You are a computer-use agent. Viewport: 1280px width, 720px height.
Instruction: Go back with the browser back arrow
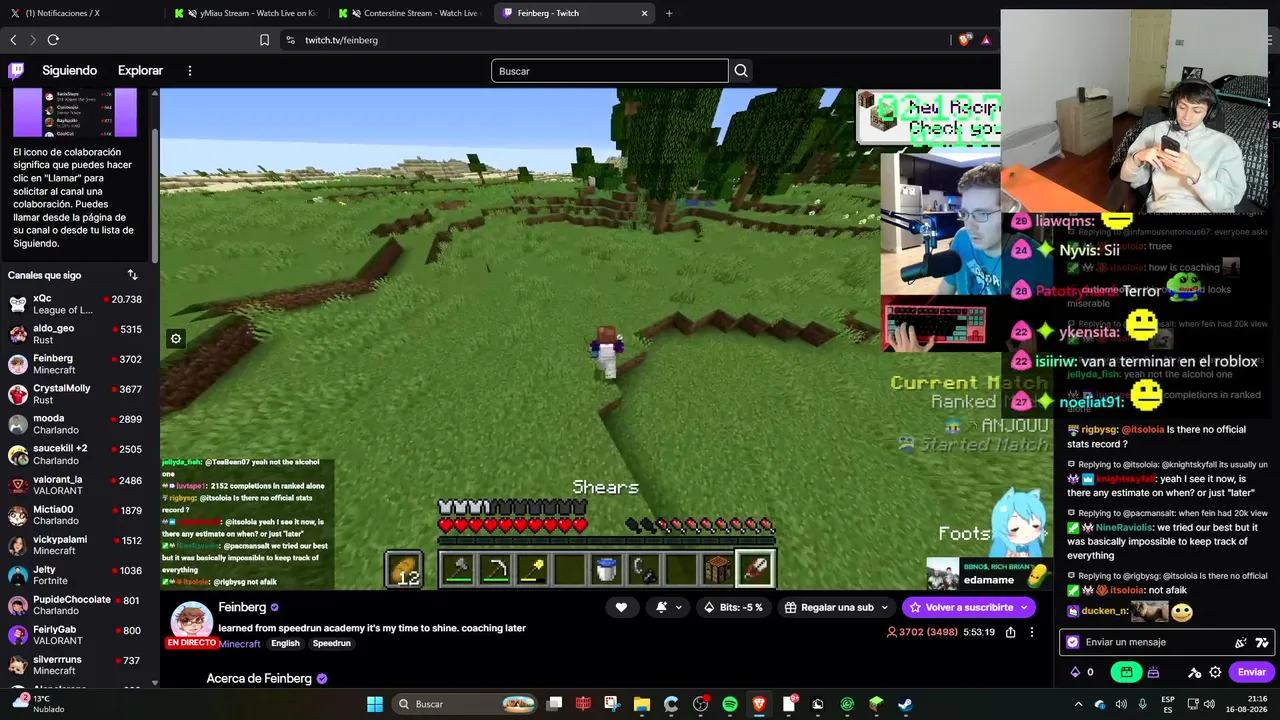[x=13, y=40]
